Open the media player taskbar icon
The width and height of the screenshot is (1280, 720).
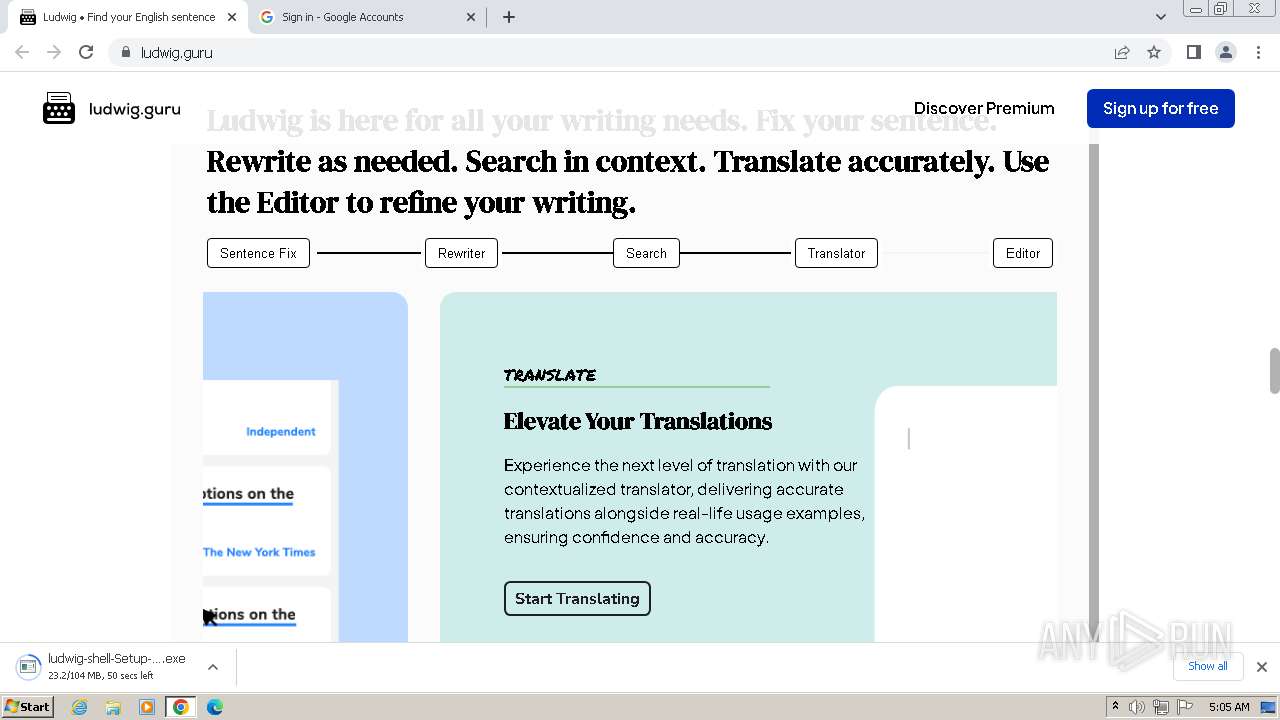[x=147, y=707]
